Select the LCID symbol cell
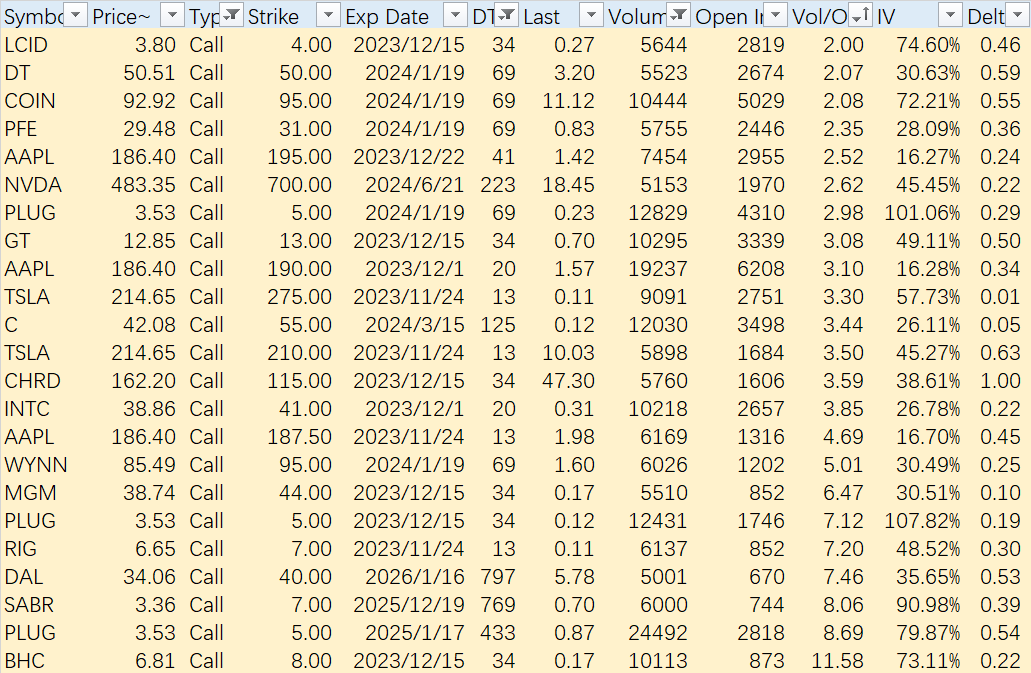1031x673 pixels. (26, 45)
